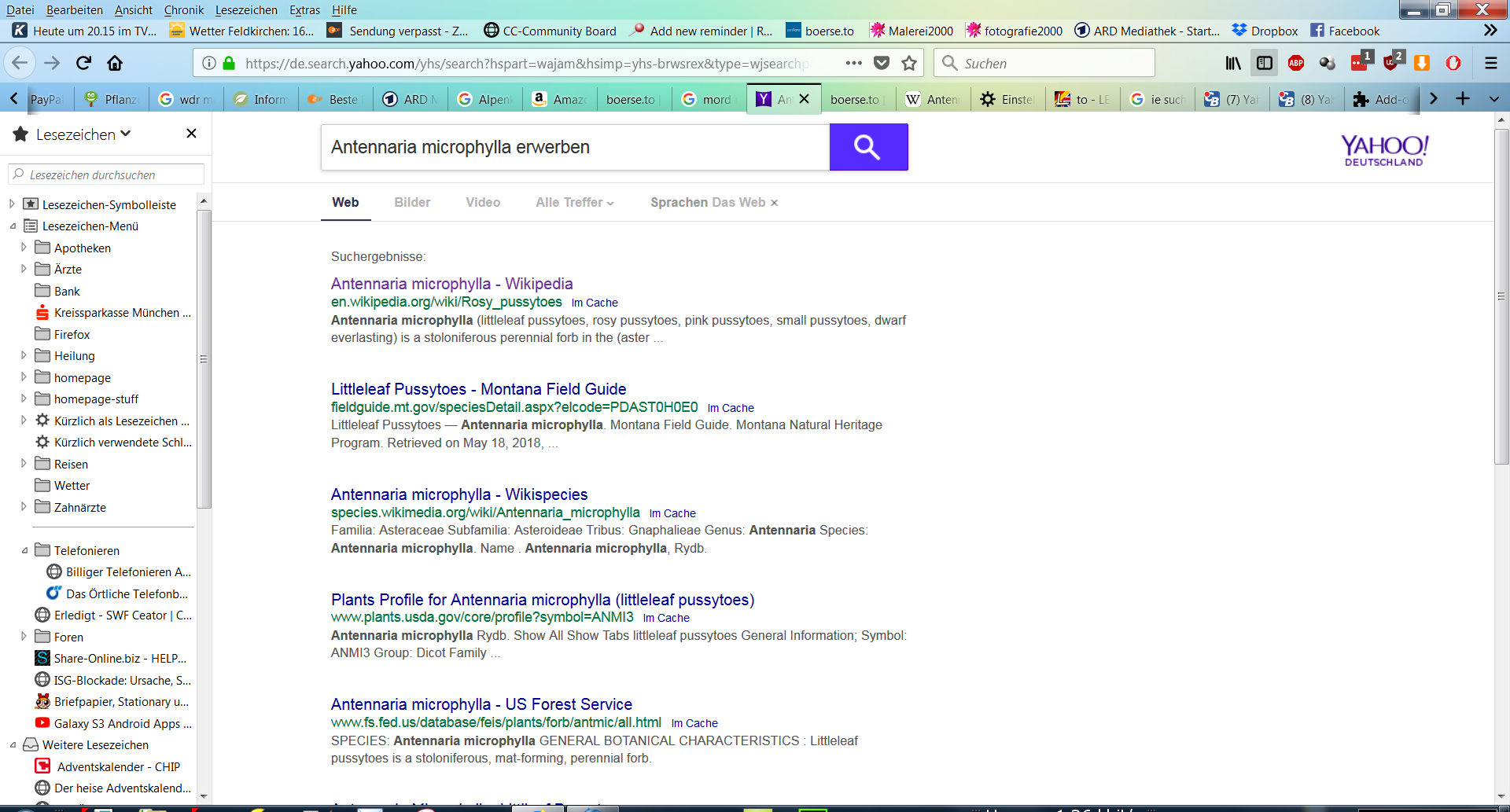Screen dimensions: 1510x812
Task: Toggle the sidebar panel icon
Action: point(1264,63)
